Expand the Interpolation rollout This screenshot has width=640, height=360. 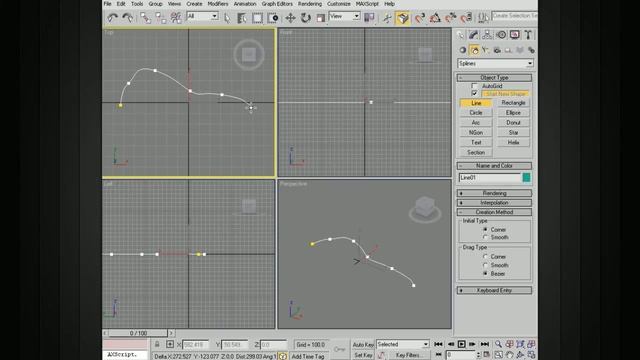click(494, 202)
